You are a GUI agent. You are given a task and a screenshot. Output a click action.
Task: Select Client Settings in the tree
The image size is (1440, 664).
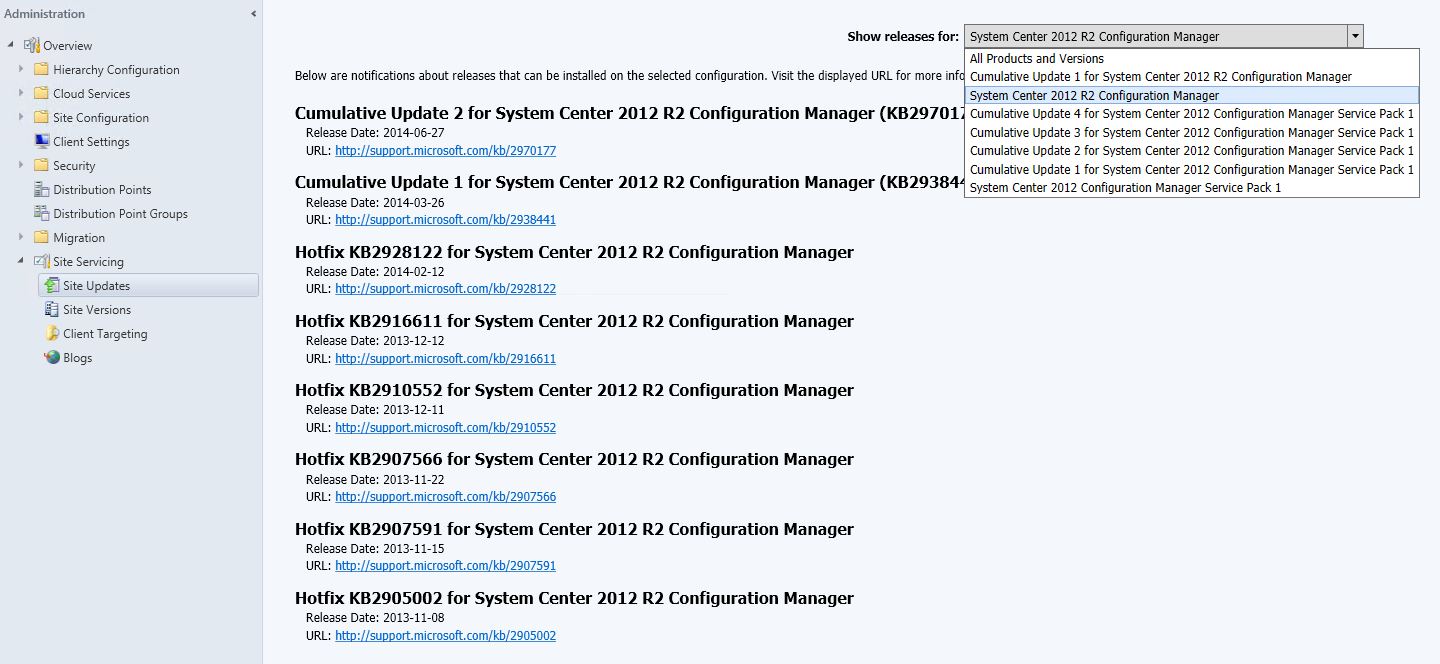91,142
